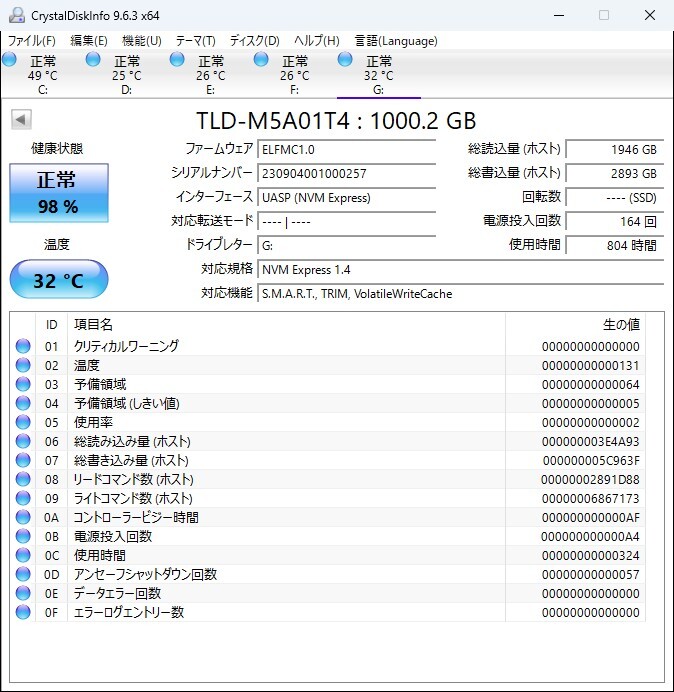The image size is (674, 692).
Task: Click the 回転数 value ---- (SSD)
Action: click(614, 198)
